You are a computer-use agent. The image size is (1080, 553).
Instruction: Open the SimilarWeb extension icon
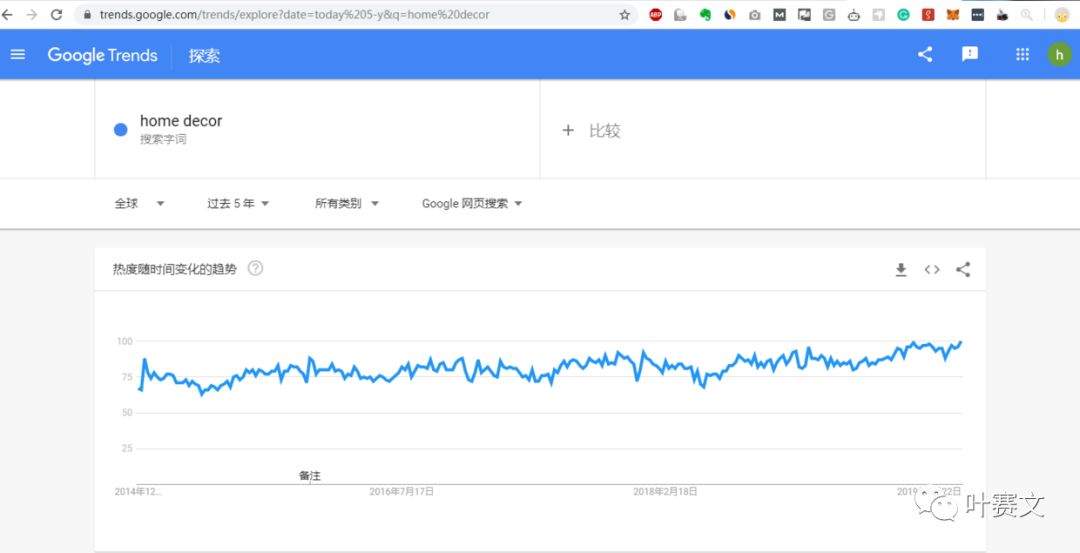pos(730,14)
